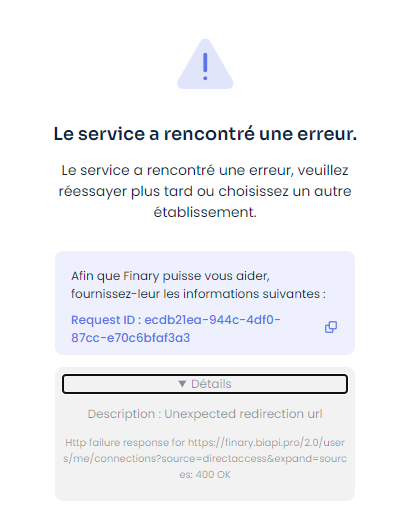Click the 87cc-e70c6bfaf3a3 line of the ID
Image resolution: width=414 pixels, height=520 pixels.
click(x=130, y=338)
